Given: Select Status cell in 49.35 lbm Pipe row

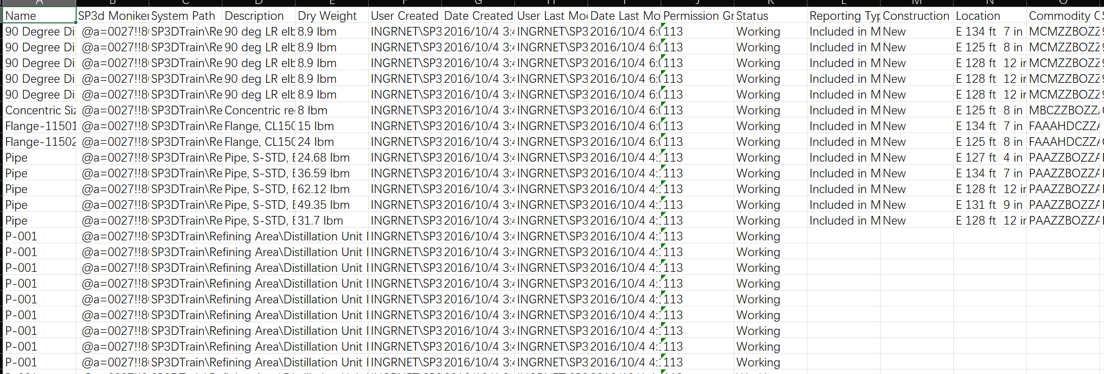Looking at the screenshot, I should (x=772, y=205).
